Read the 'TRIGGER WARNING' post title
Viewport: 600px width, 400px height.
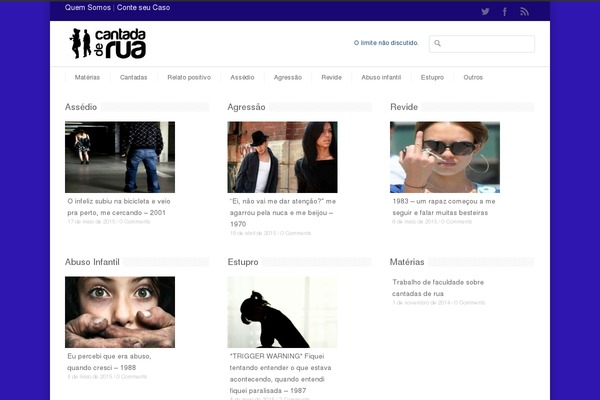tap(280, 373)
